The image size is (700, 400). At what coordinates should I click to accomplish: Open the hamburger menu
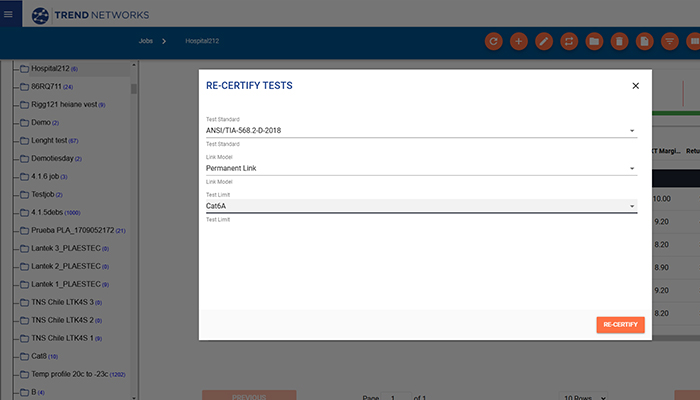pyautogui.click(x=9, y=14)
